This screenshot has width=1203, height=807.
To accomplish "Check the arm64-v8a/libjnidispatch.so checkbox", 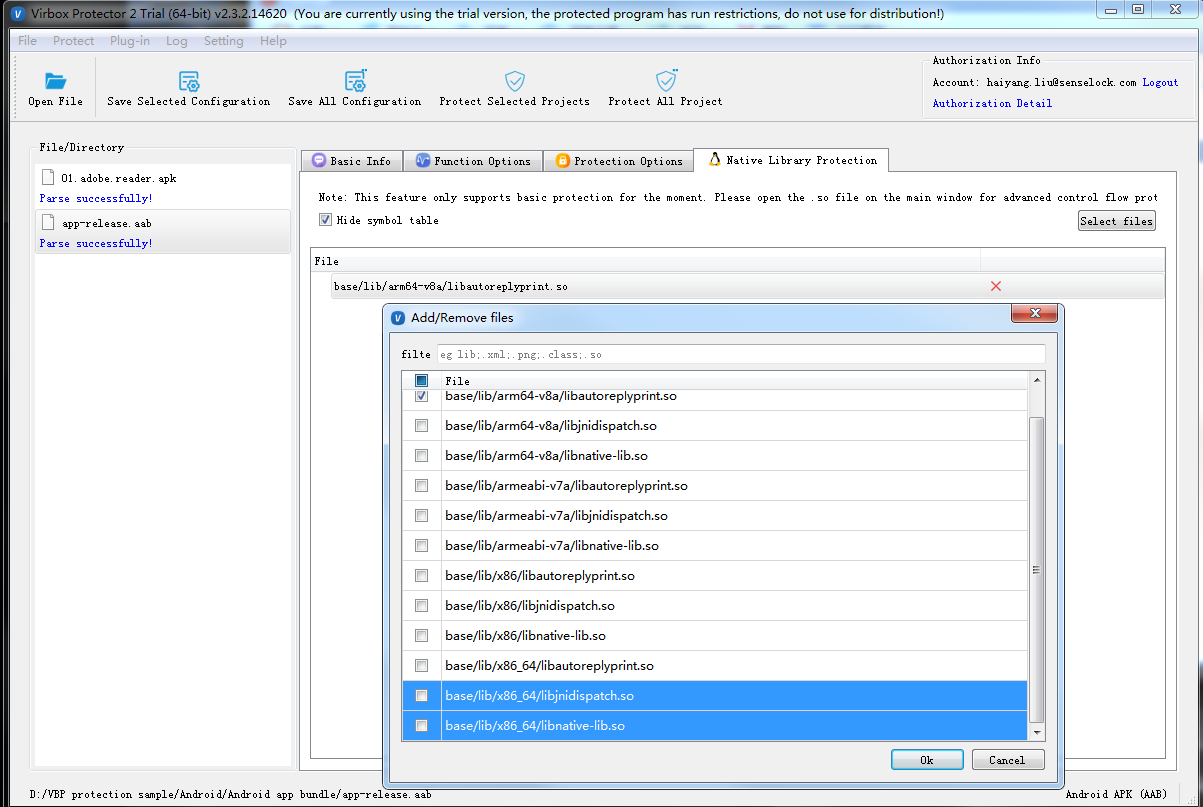I will click(421, 426).
